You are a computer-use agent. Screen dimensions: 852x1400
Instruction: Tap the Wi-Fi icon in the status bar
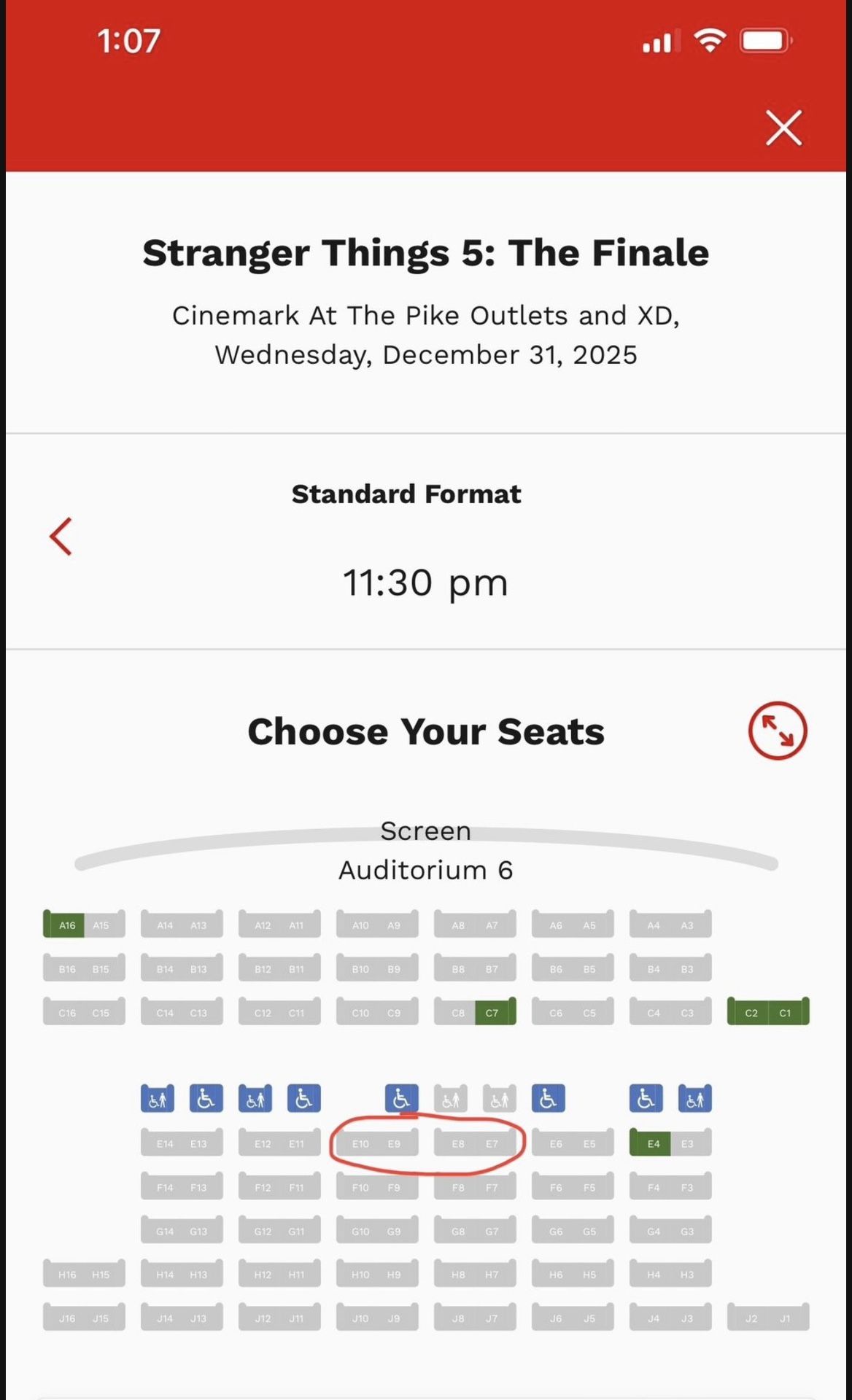(708, 42)
